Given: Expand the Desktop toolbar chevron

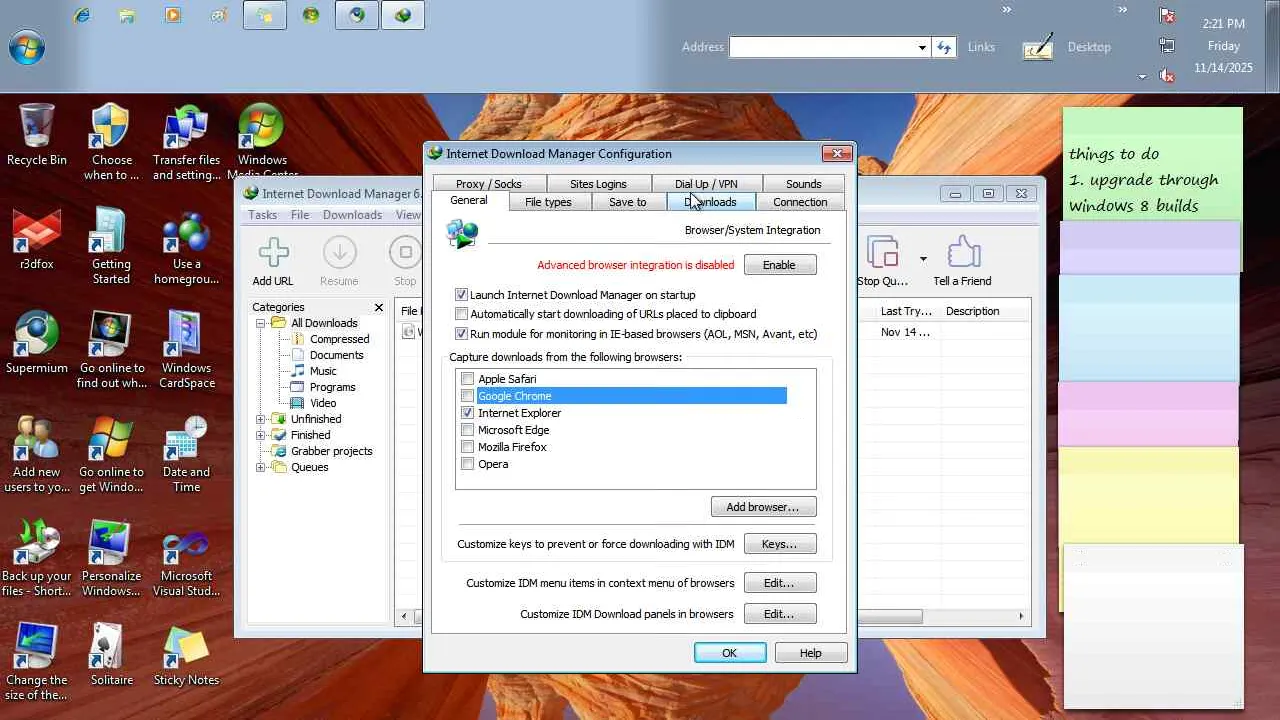Looking at the screenshot, I should pos(1123,10).
